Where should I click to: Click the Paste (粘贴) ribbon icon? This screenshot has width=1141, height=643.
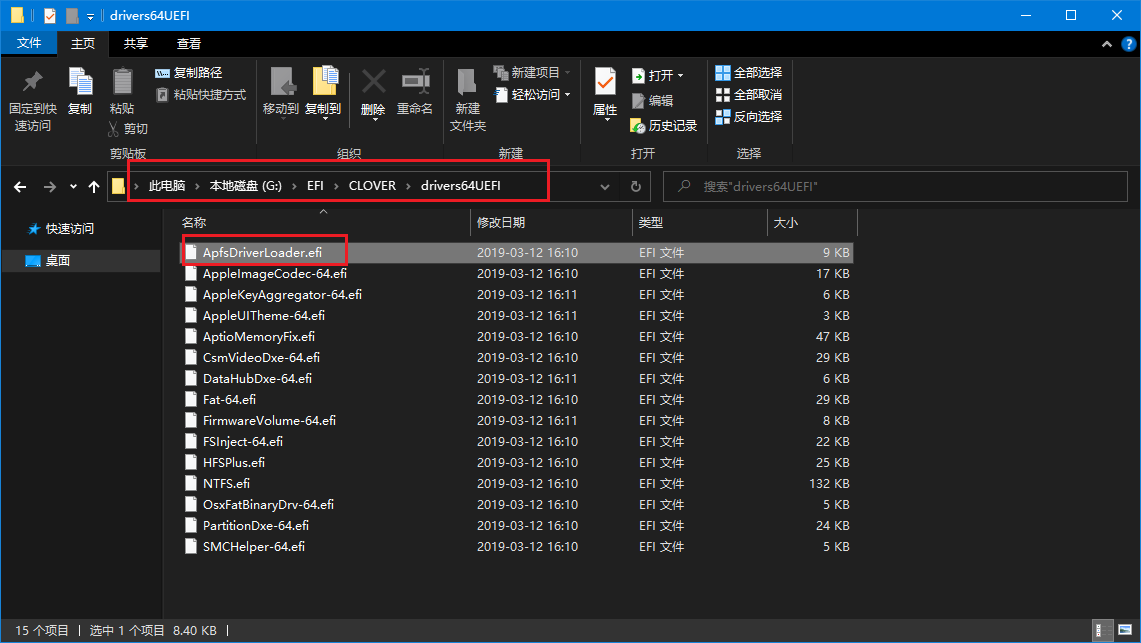pyautogui.click(x=122, y=81)
